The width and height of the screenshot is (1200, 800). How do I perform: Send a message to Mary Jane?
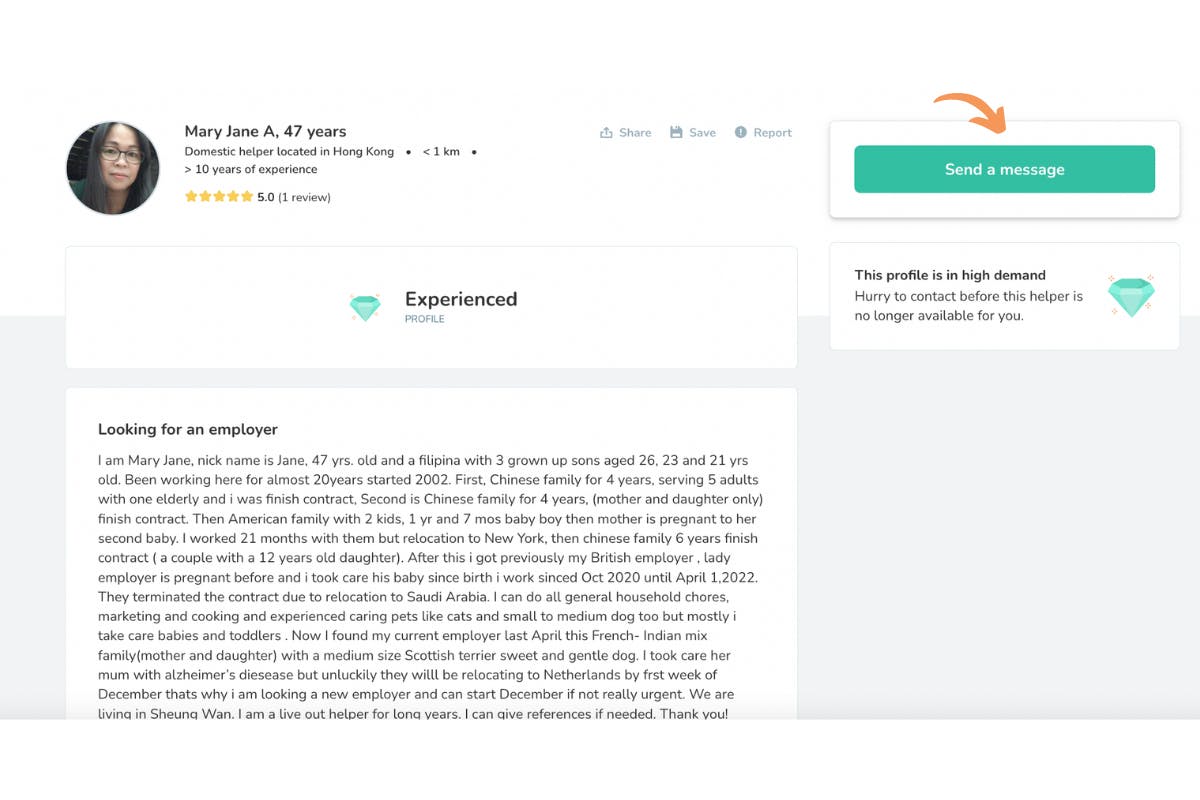point(1003,169)
